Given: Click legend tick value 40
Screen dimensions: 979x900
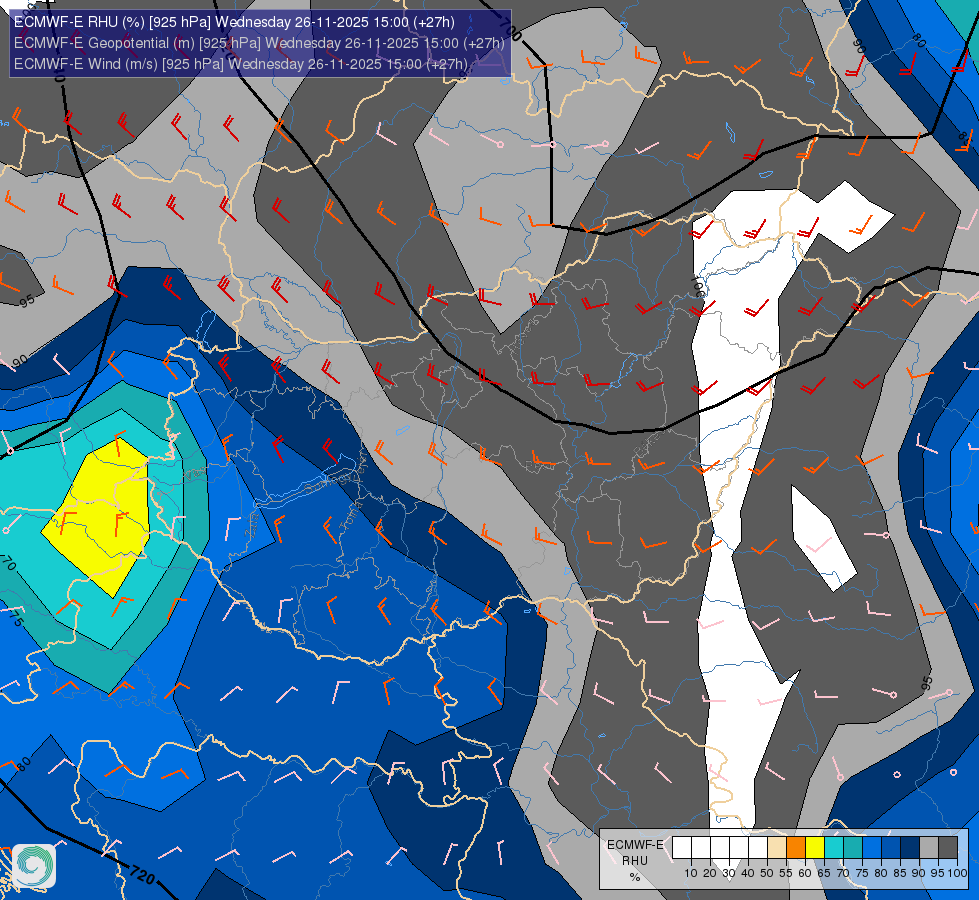Looking at the screenshot, I should pyautogui.click(x=748, y=873).
